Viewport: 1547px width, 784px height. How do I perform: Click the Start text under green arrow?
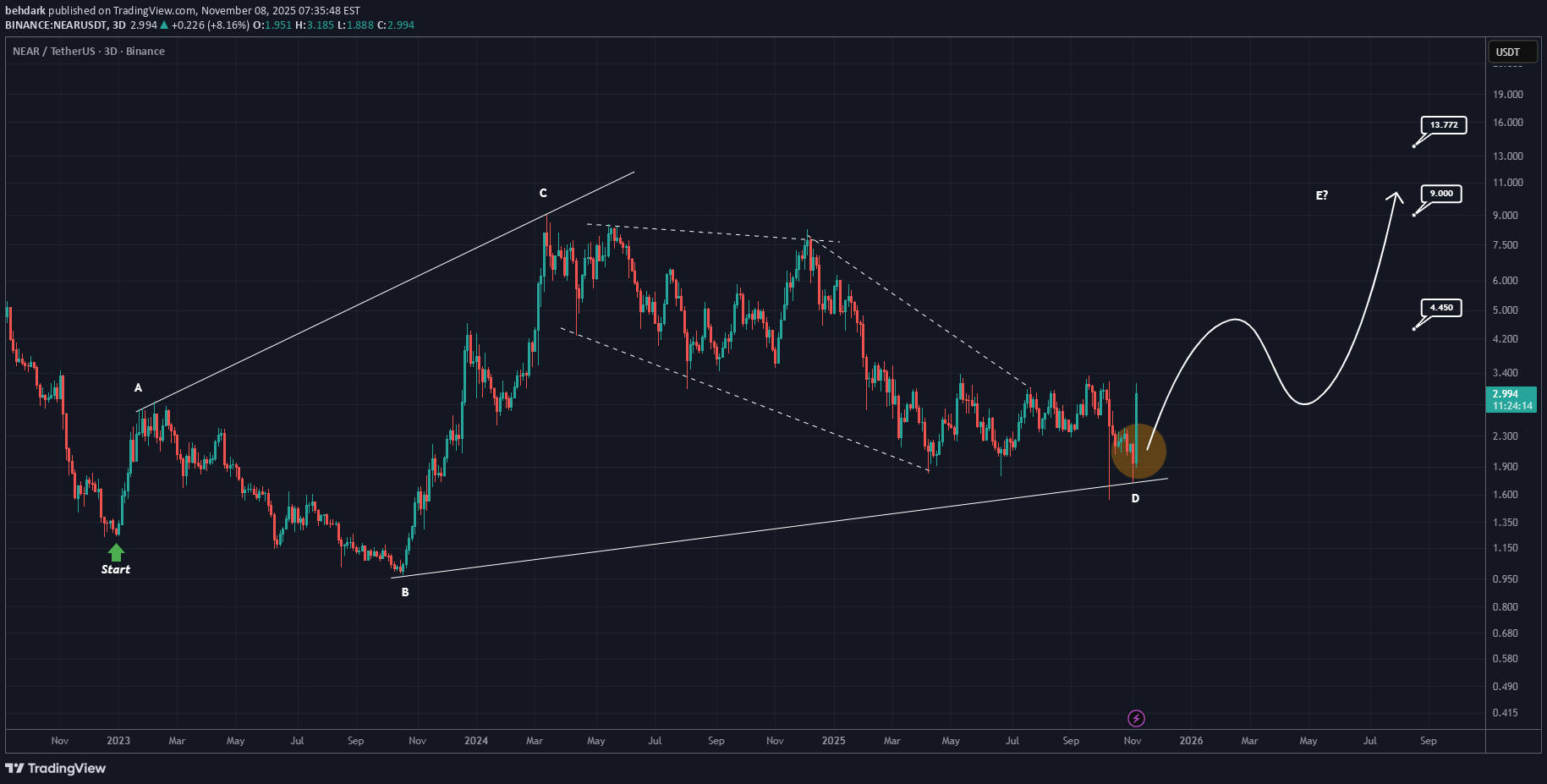click(x=116, y=569)
